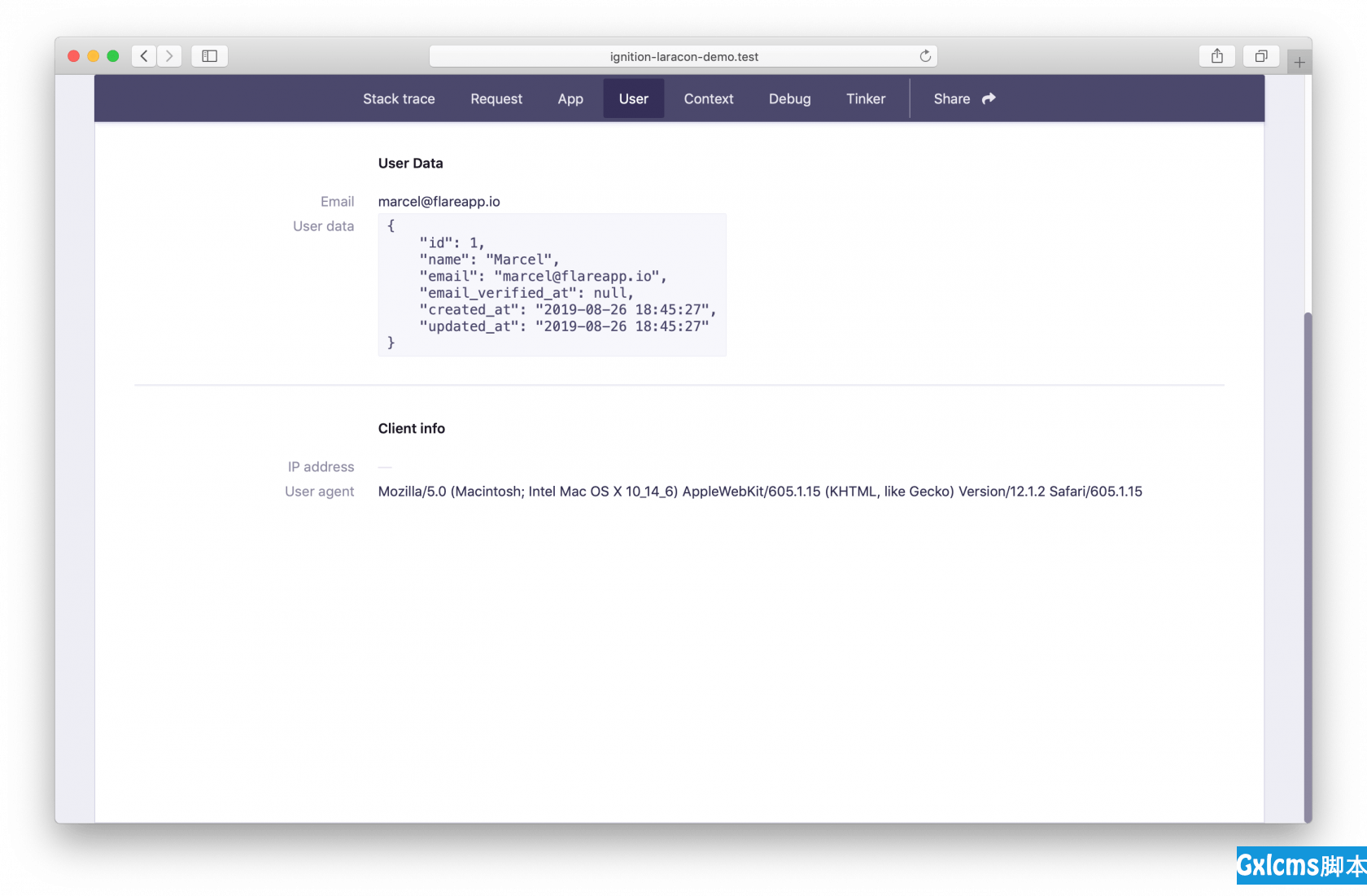Screen dimensions: 1367x896
Task: Open the Safari share sheet icon
Action: [1216, 56]
